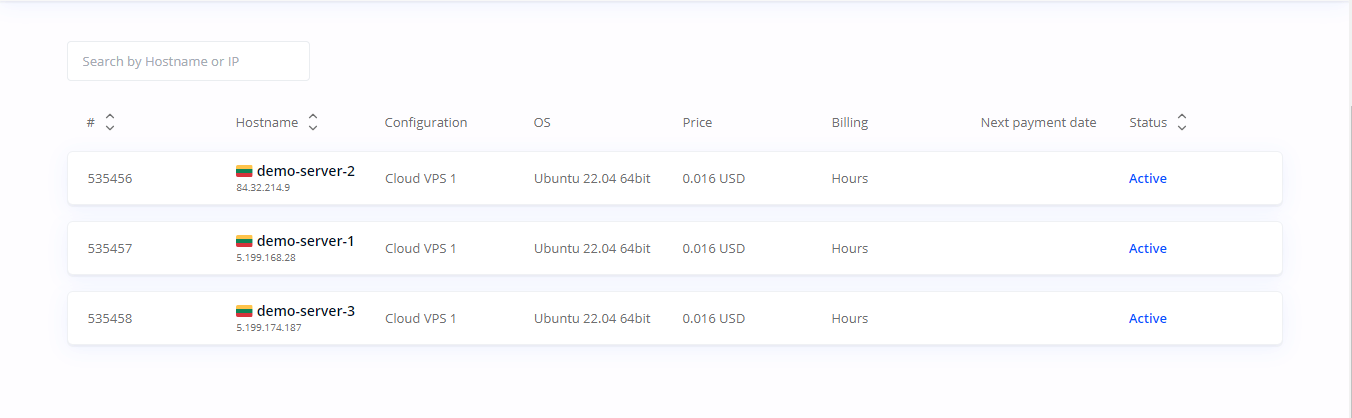
Task: Click IP address 84.32.214.9
Action: pyautogui.click(x=263, y=188)
